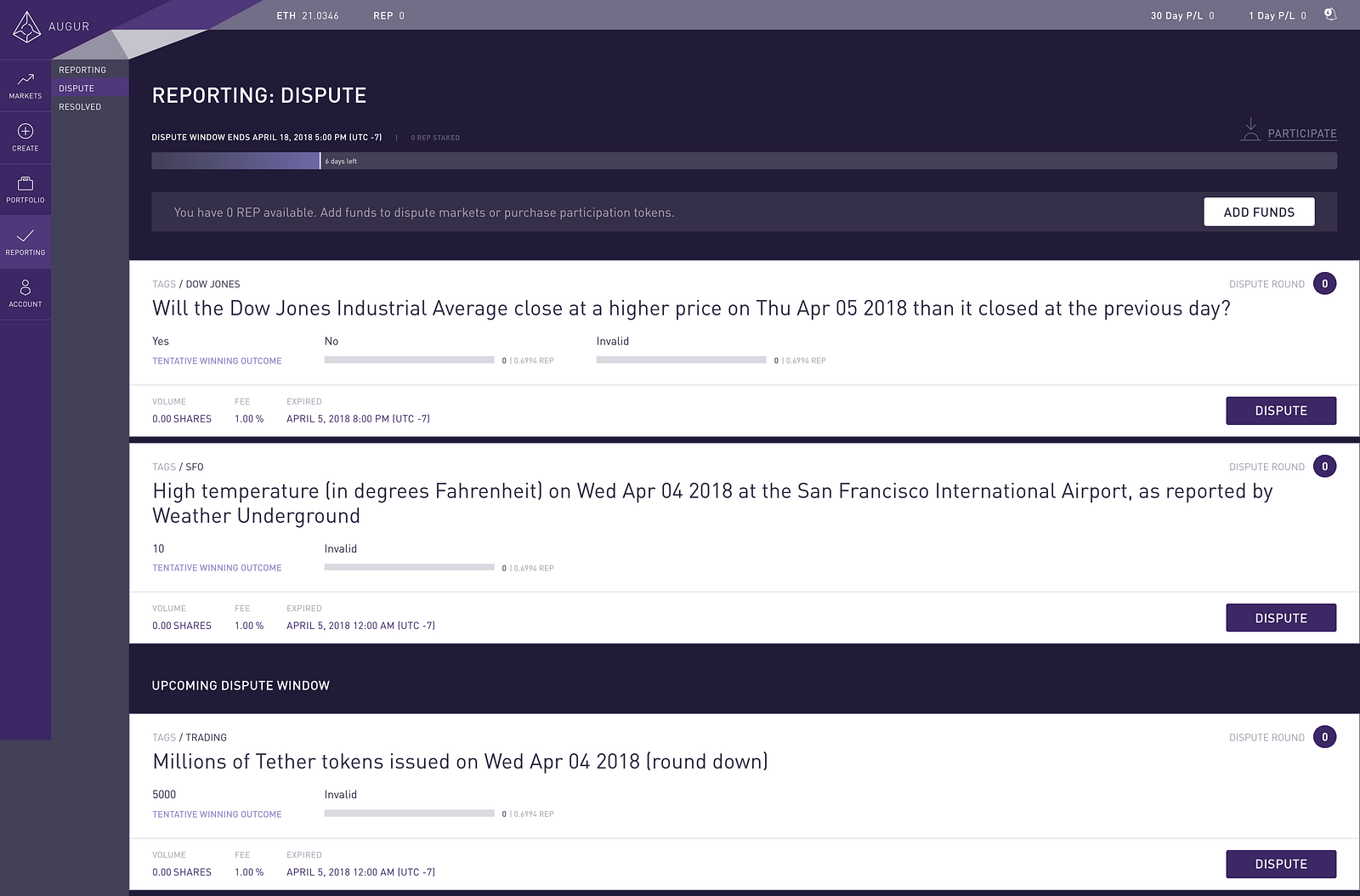Click the ETH 21.0346 balance
Image resolution: width=1360 pixels, height=896 pixels.
307,15
